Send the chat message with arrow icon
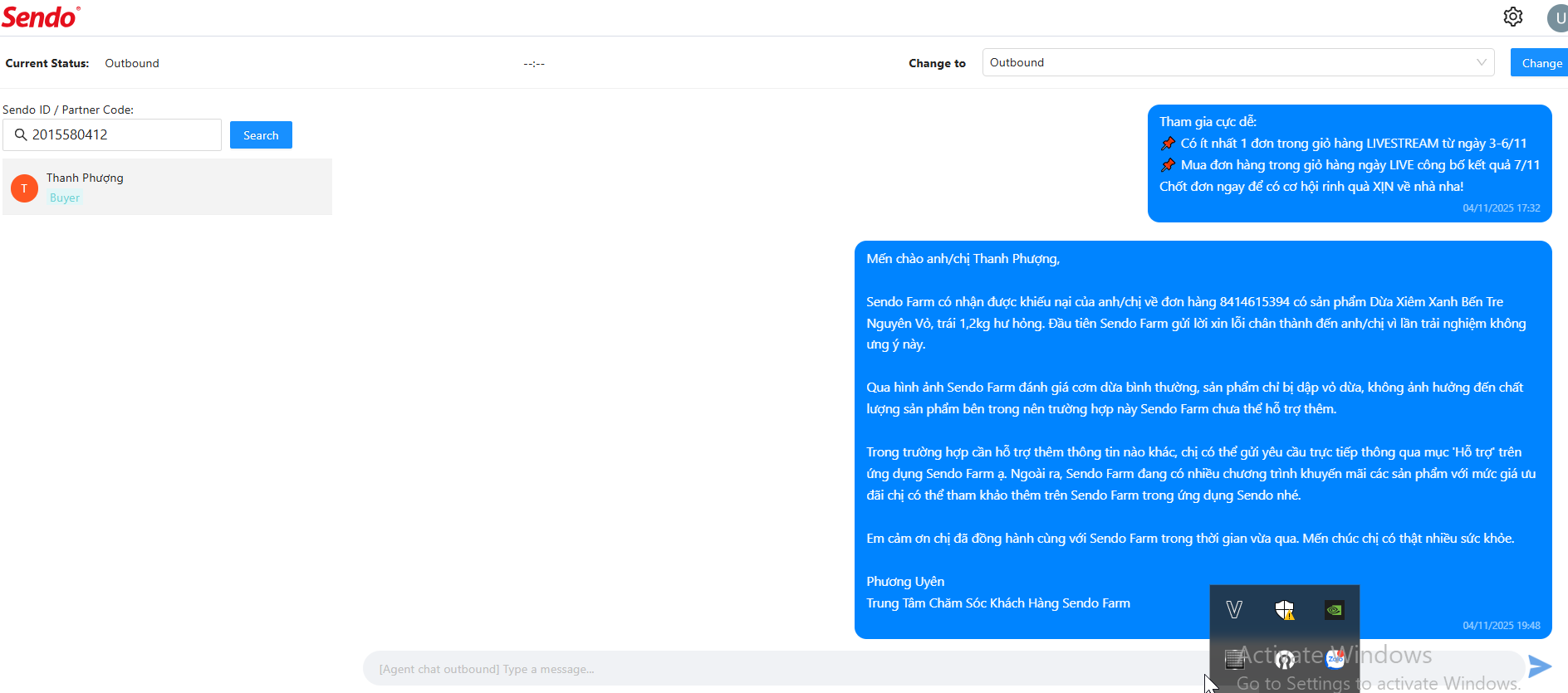This screenshot has height=693, width=1568. point(1540,666)
